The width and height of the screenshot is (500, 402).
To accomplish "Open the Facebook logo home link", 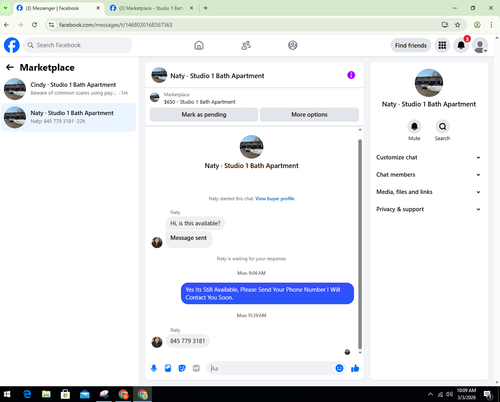I will 12,45.
